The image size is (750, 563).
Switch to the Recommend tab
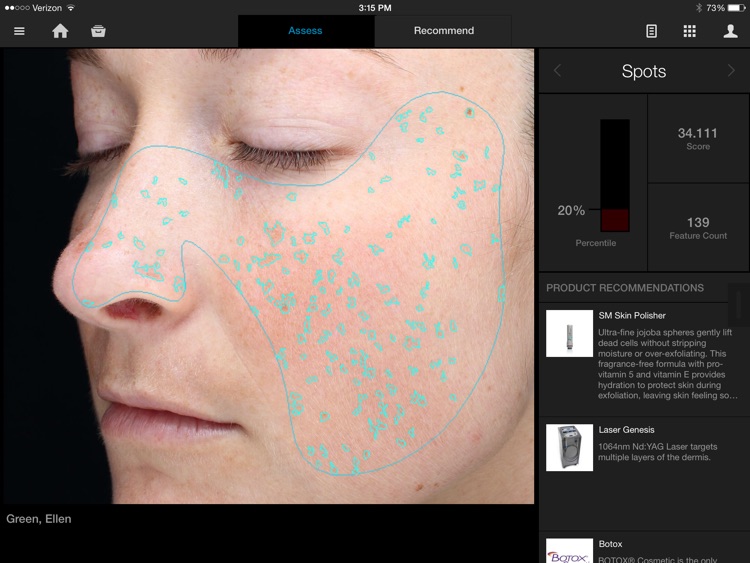point(443,31)
